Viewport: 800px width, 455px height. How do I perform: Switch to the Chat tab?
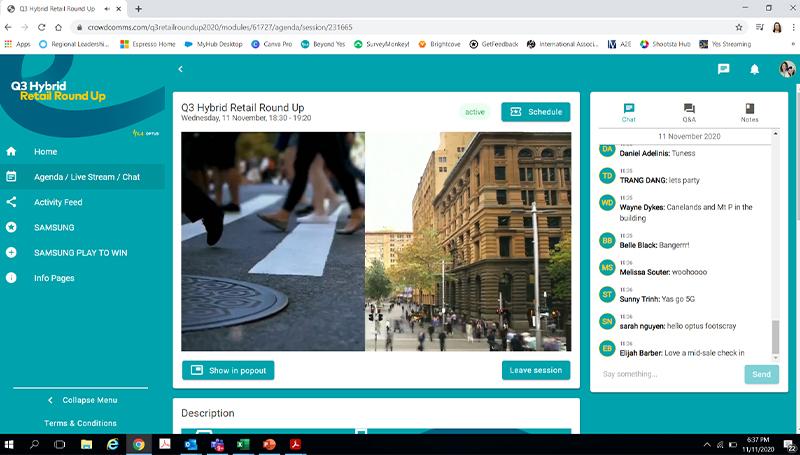click(629, 113)
